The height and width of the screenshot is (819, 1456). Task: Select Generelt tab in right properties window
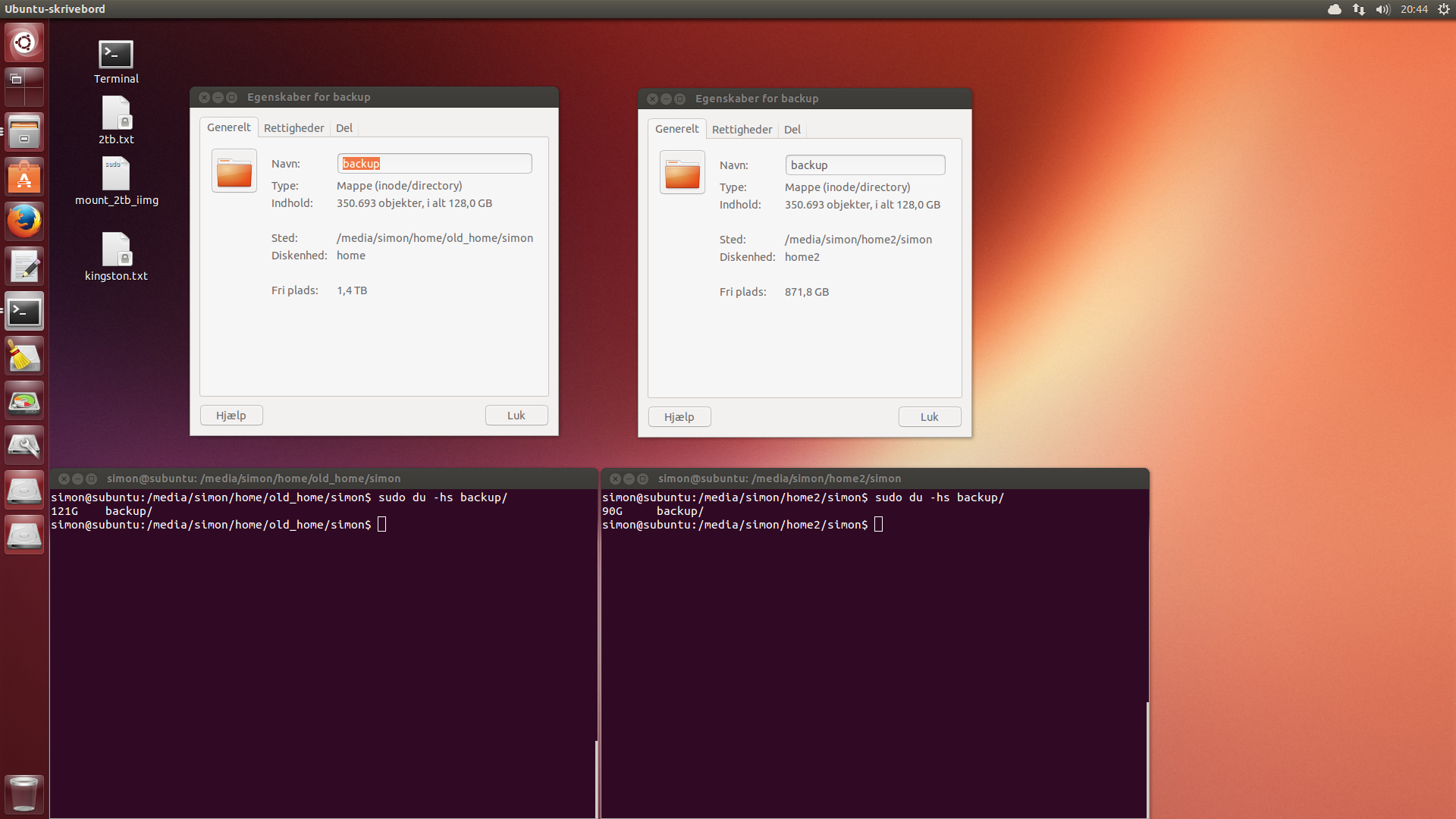(x=677, y=129)
